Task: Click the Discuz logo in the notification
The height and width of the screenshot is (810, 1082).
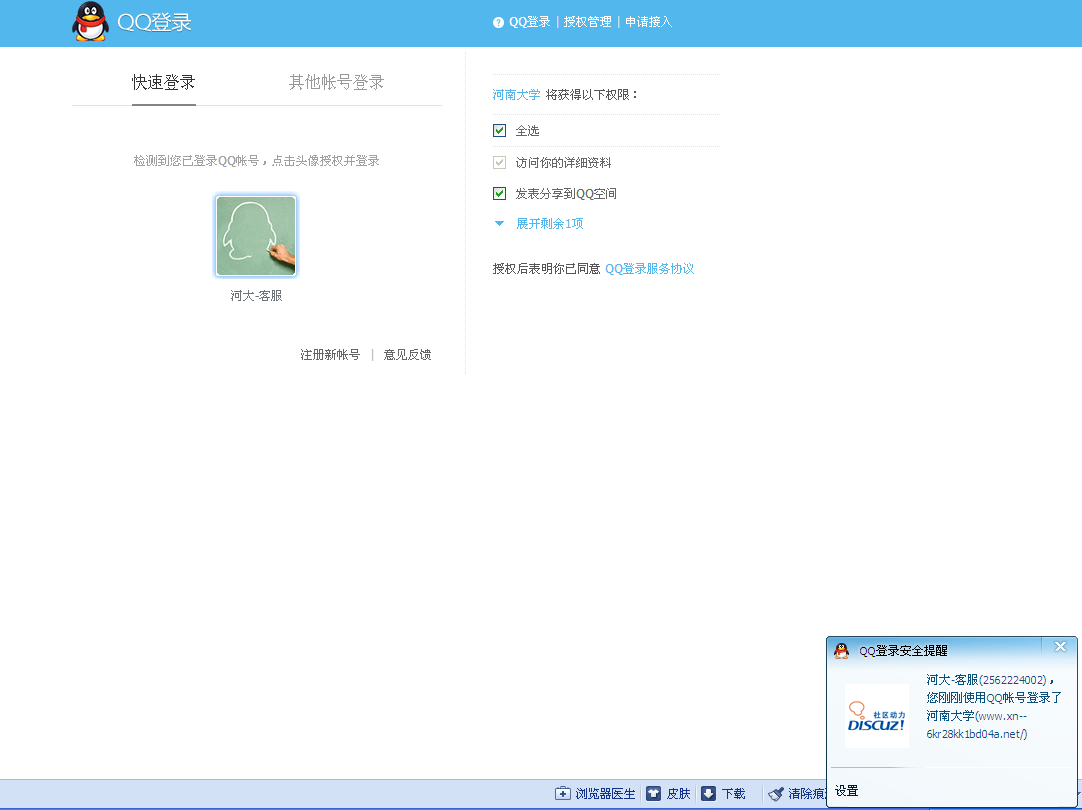Action: pyautogui.click(x=876, y=716)
